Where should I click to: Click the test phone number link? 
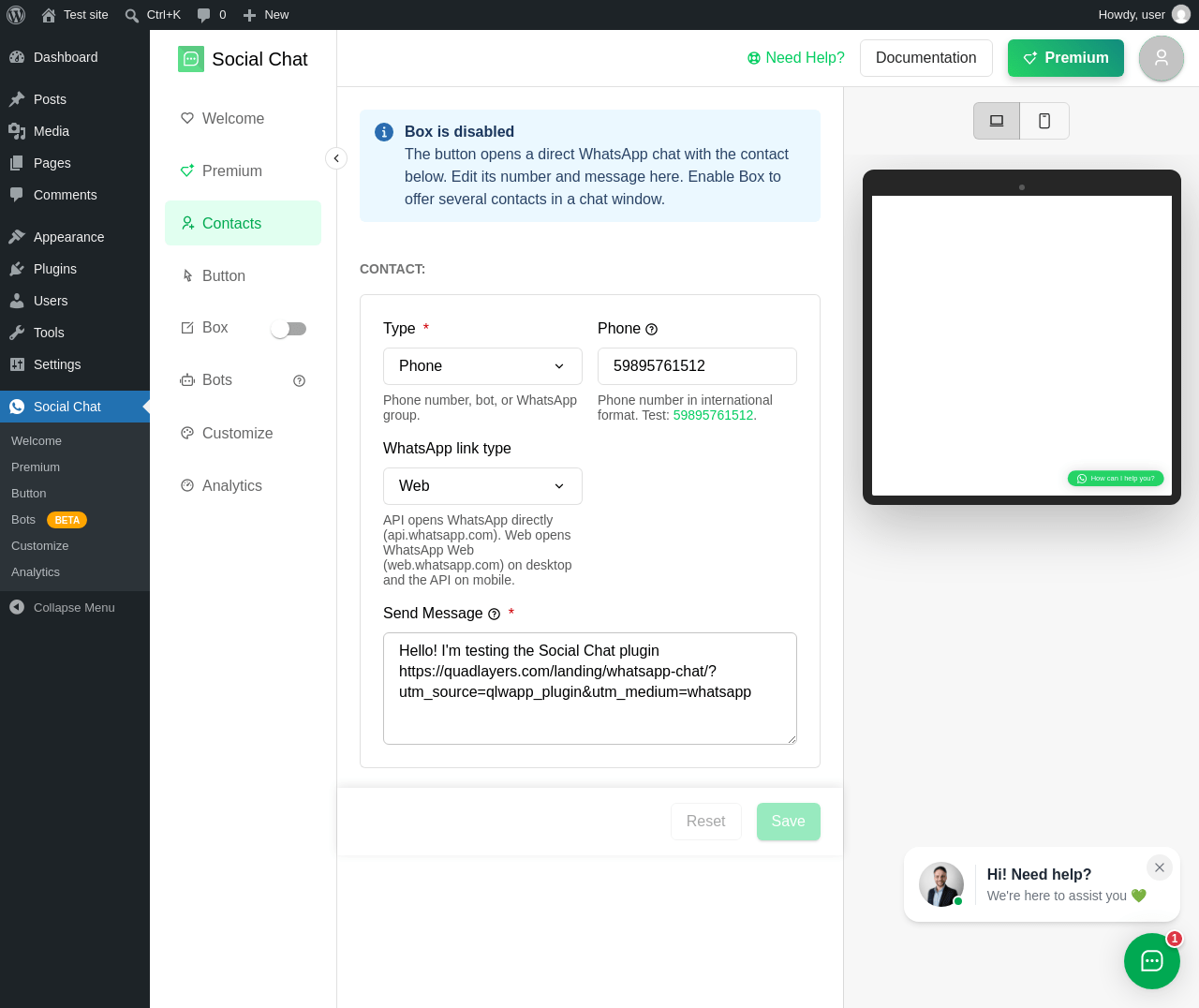[x=713, y=415]
